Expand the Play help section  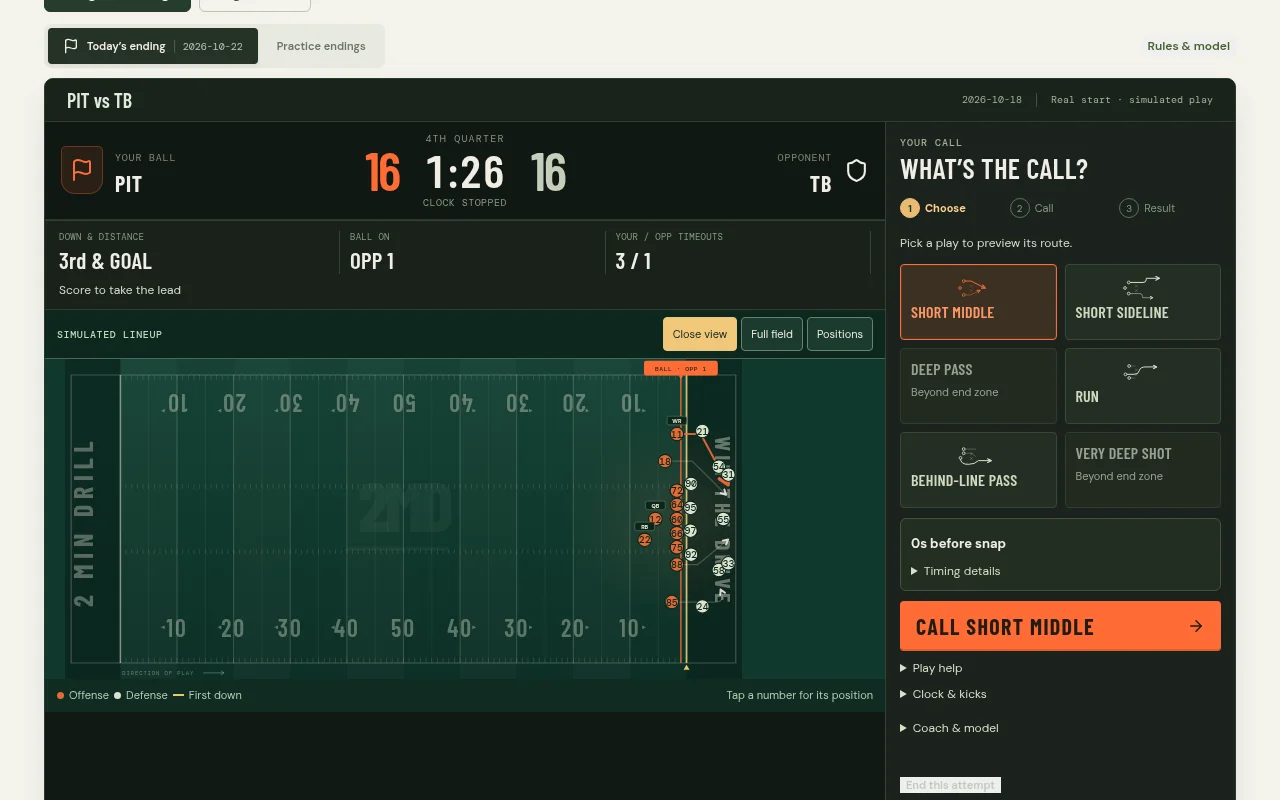931,668
